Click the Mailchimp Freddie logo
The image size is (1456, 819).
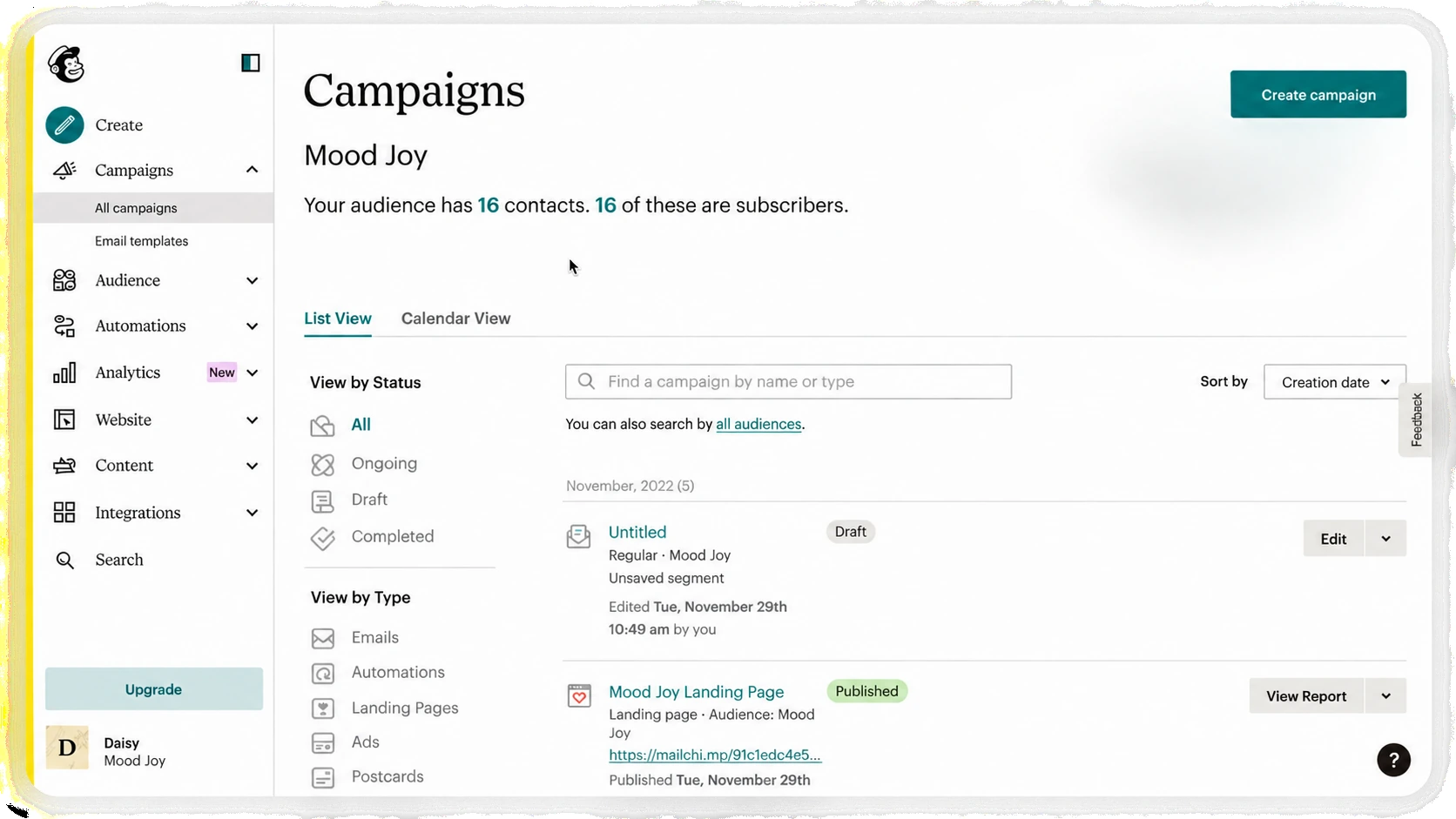tap(65, 64)
